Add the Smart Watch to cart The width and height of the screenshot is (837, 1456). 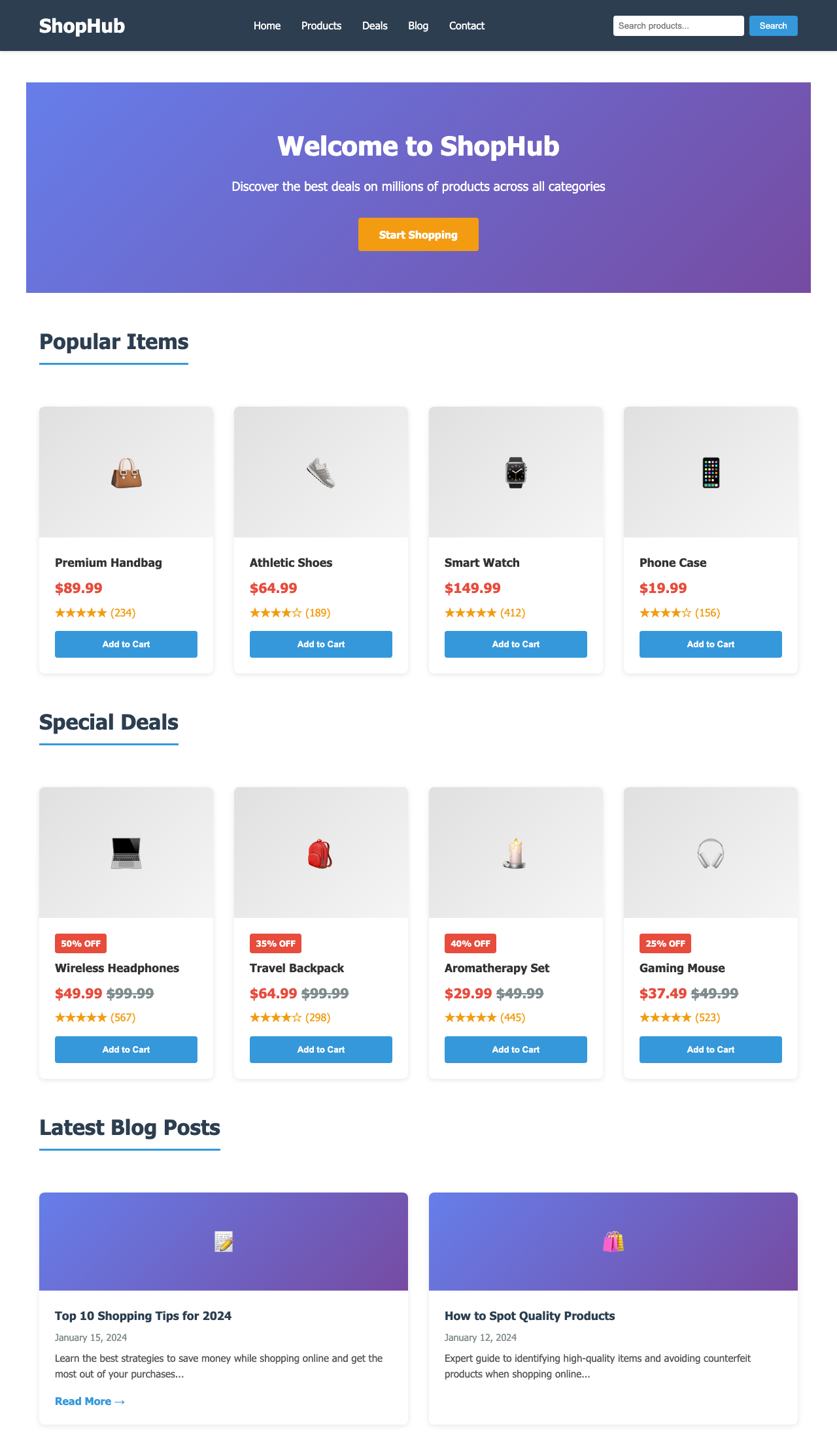click(515, 644)
